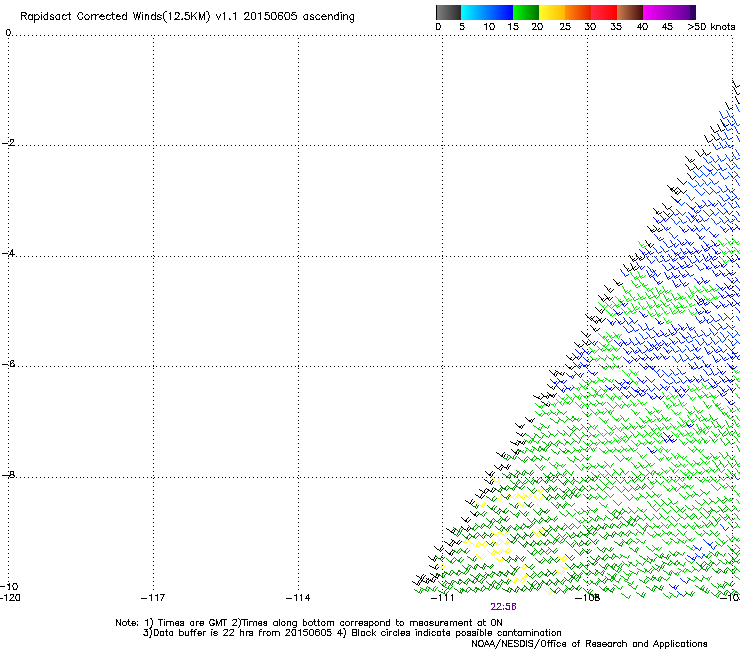This screenshot has height=650, width=740.
Task: Click the note 'Data buffer is 22 hrs' line
Action: click(x=352, y=633)
